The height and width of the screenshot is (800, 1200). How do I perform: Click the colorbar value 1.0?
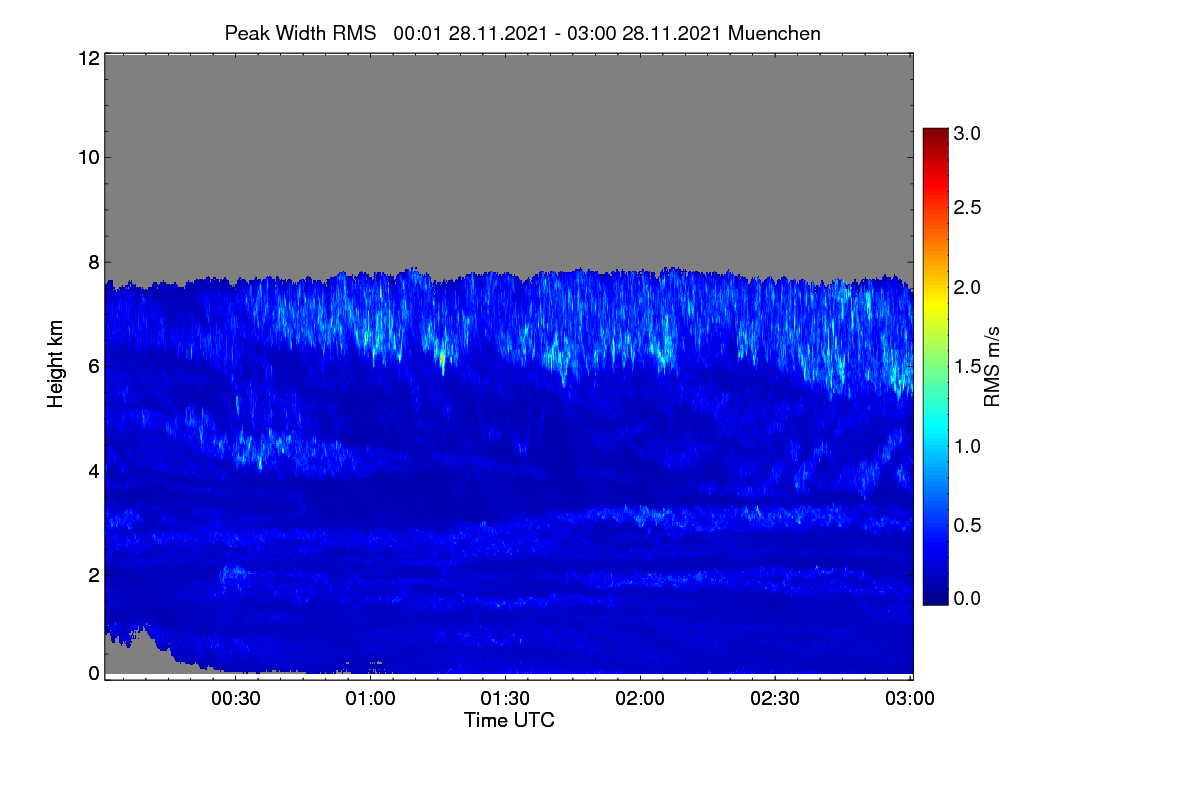967,446
